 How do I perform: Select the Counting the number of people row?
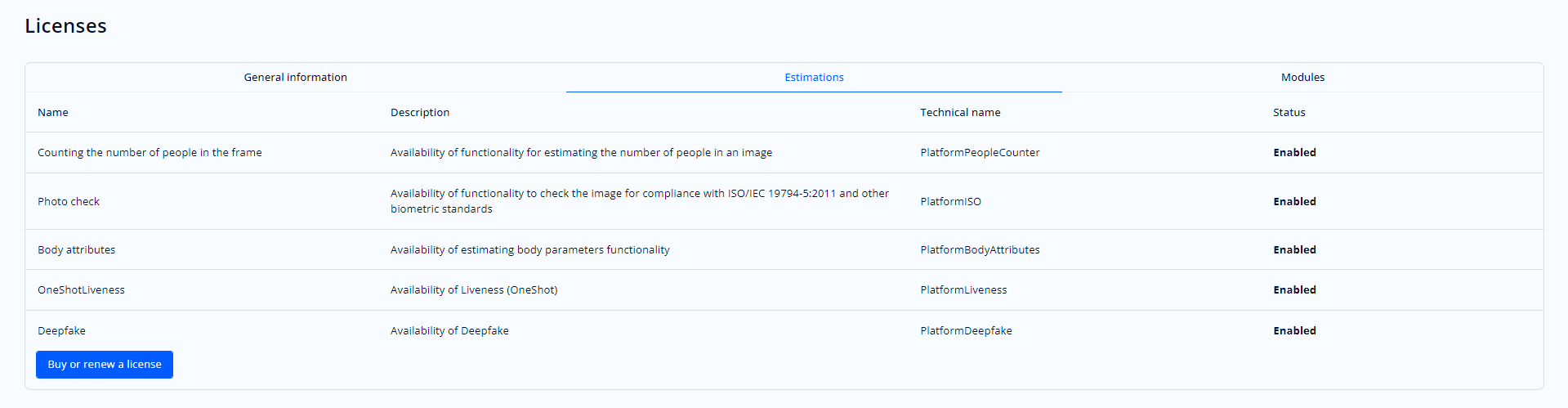pyautogui.click(x=150, y=153)
